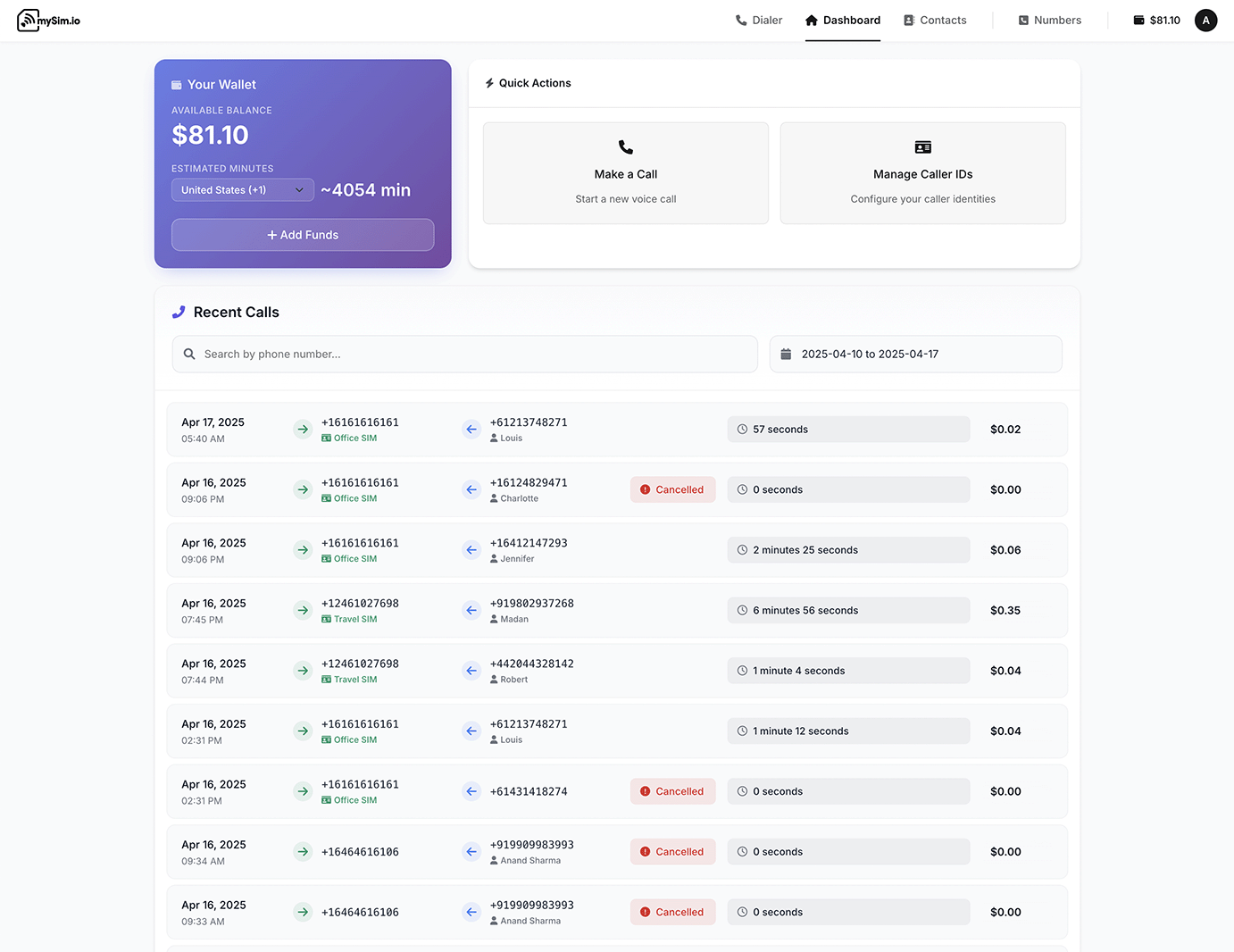
Task: Click Cancelled badge on Apr 16 09:33 AM call
Action: pos(673,912)
